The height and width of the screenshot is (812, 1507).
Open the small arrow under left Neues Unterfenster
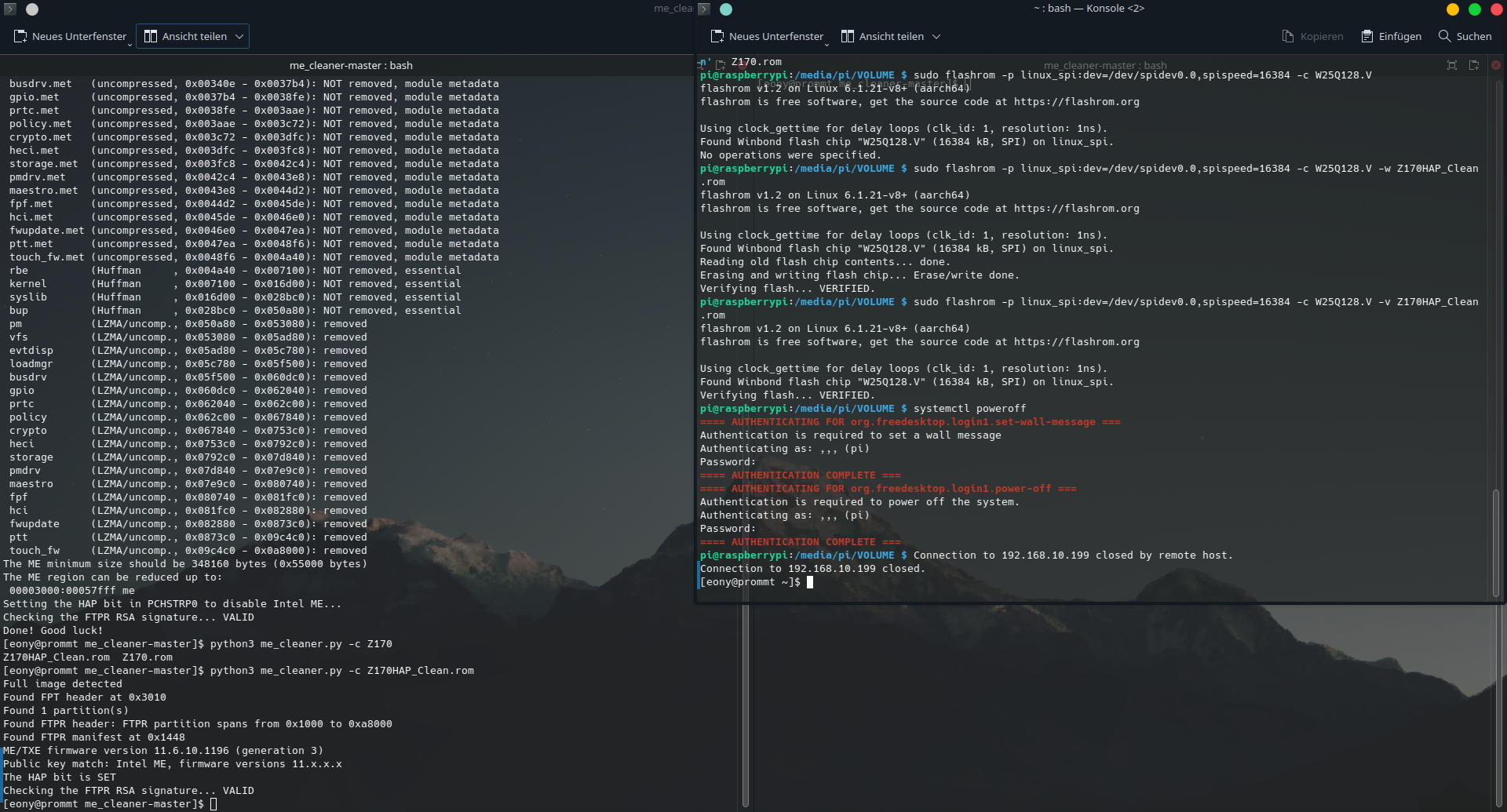coord(130,45)
